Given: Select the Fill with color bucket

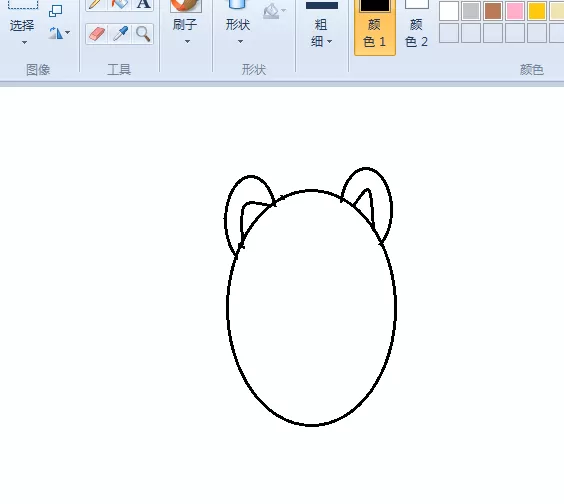Looking at the screenshot, I should point(120,5).
